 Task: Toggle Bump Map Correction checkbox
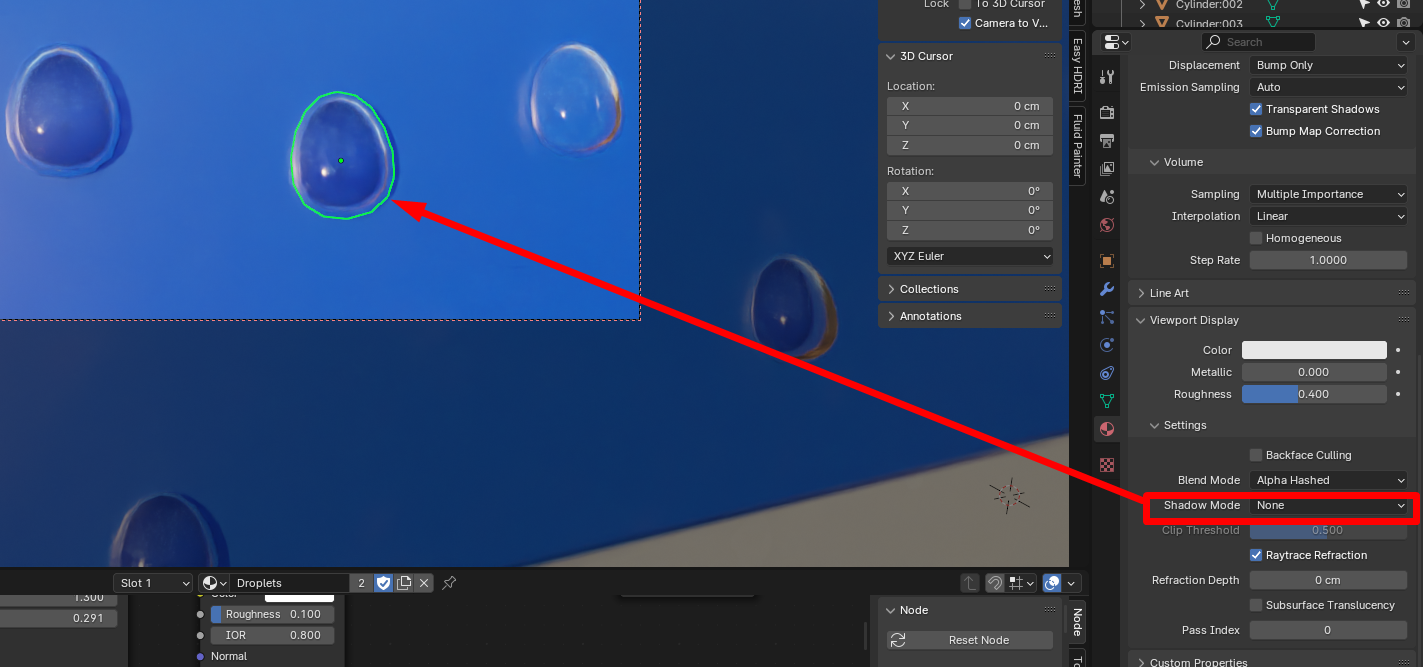click(1256, 131)
